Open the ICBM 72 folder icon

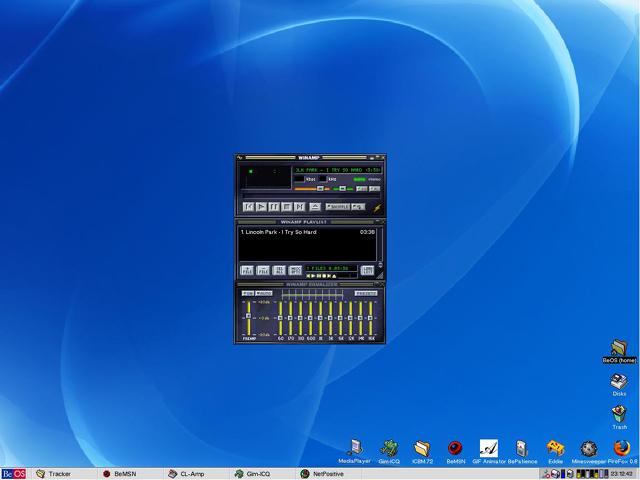click(x=422, y=451)
